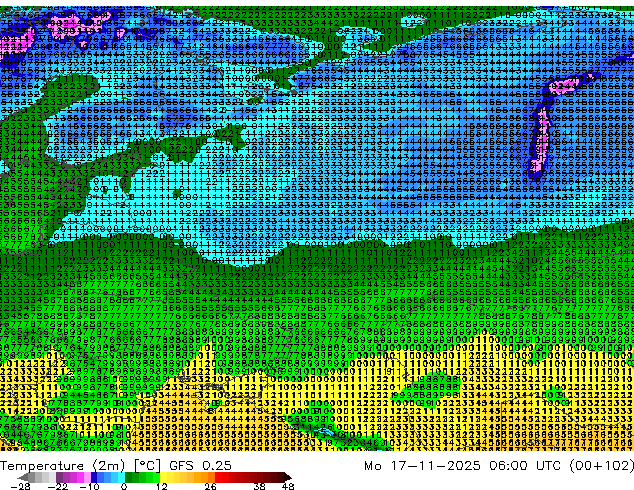The image size is (634, 490).
Task: Click the '(00+102)' forecast hour label
Action: tap(602, 466)
